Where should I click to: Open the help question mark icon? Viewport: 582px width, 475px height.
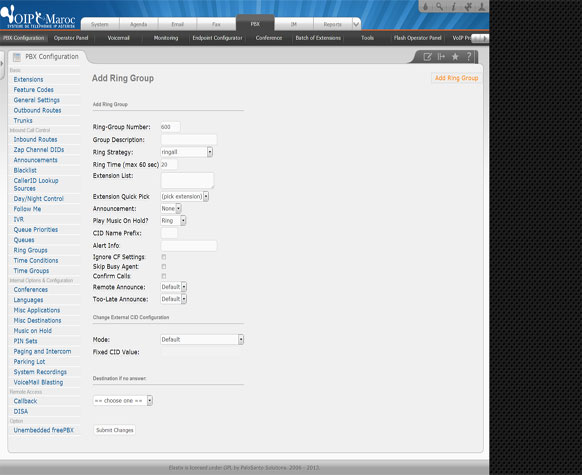[469, 56]
